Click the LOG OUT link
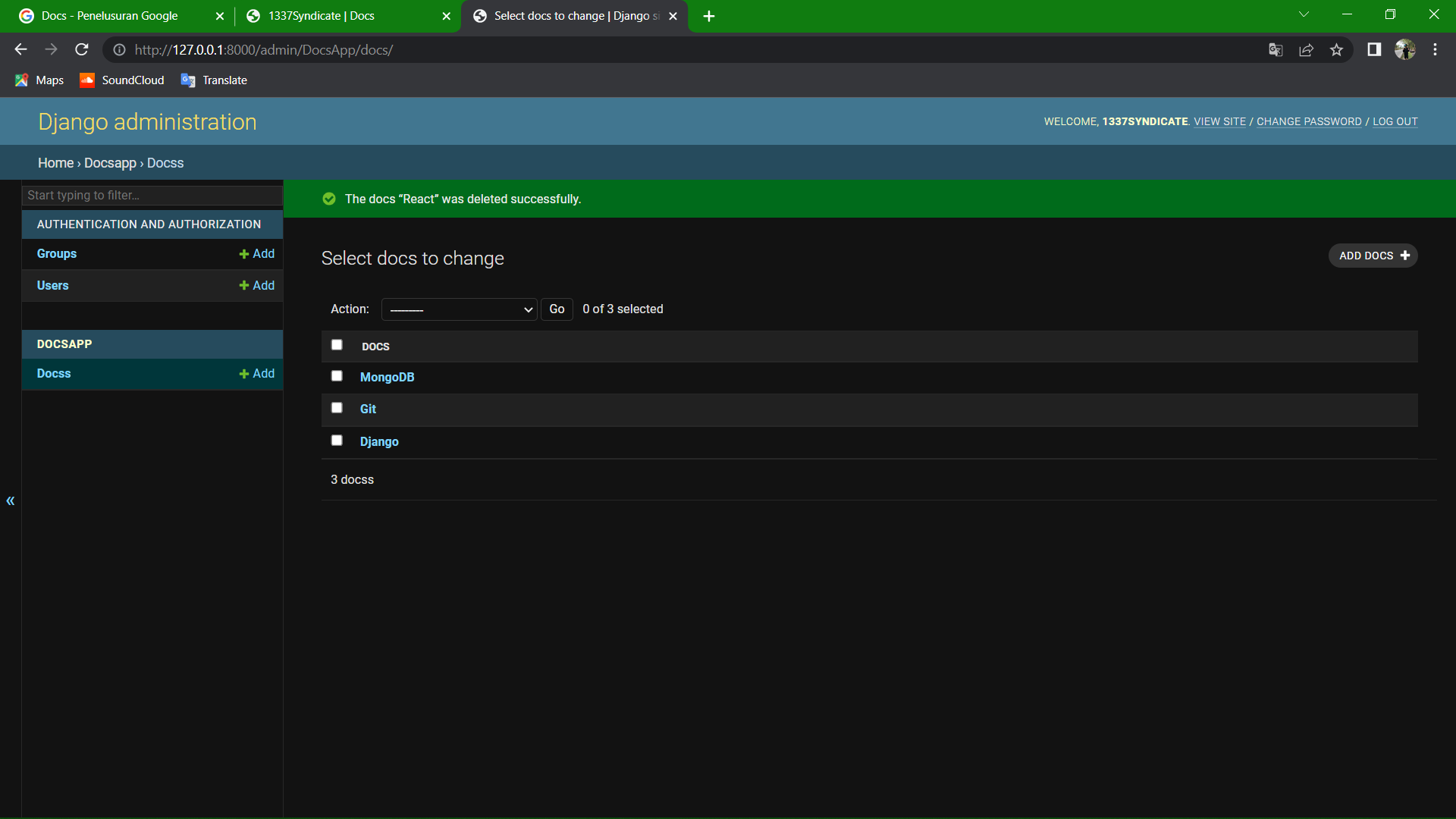 [x=1395, y=121]
